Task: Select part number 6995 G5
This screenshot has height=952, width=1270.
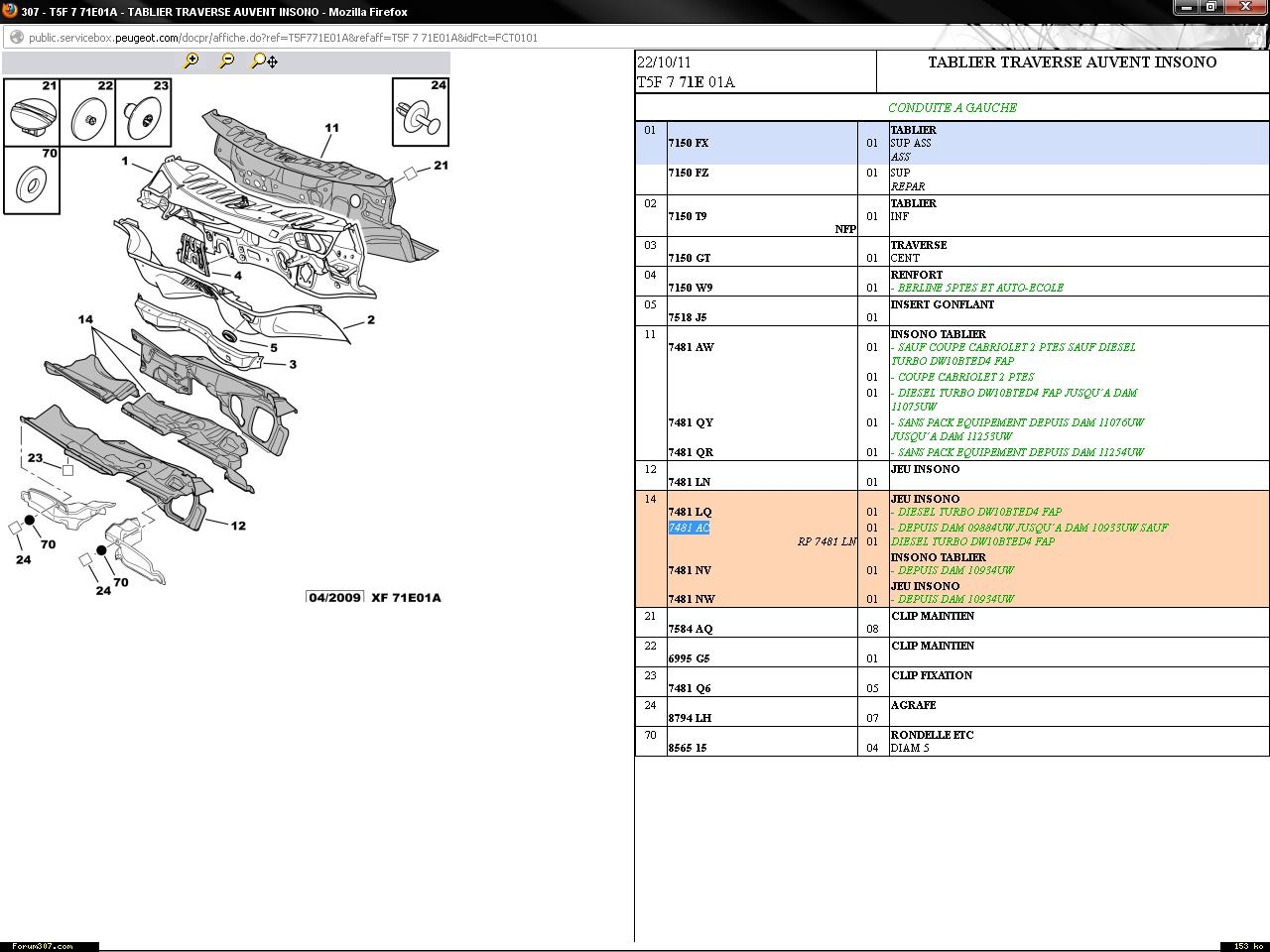Action: 689,658
